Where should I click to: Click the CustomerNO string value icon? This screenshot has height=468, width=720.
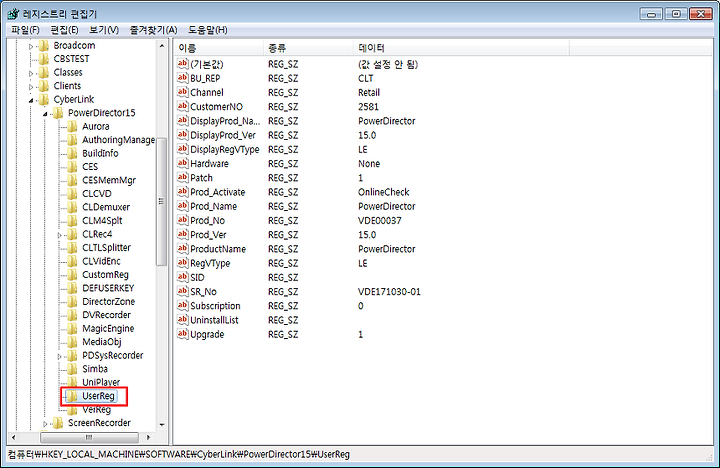tap(182, 106)
